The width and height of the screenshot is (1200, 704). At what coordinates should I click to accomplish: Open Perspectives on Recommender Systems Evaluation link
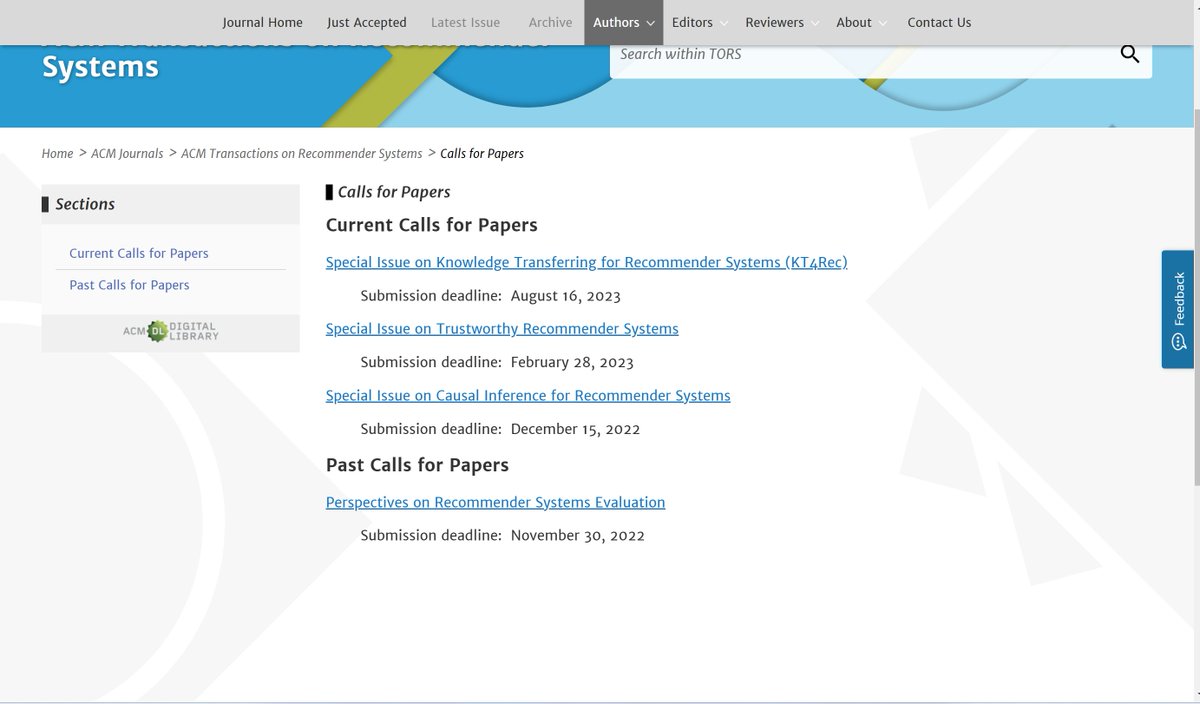pyautogui.click(x=495, y=502)
